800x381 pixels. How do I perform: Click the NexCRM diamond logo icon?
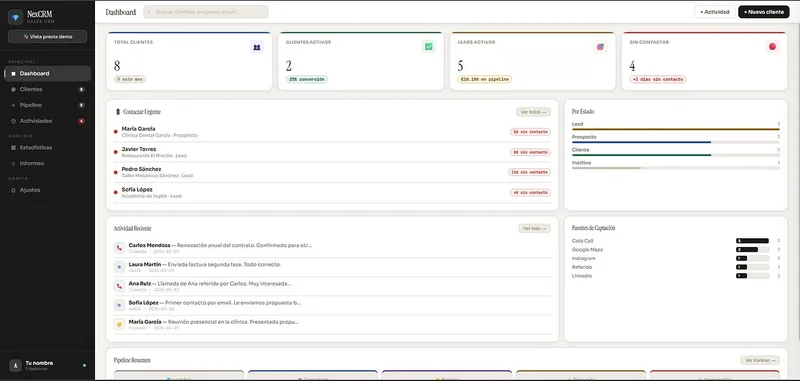[x=15, y=17]
